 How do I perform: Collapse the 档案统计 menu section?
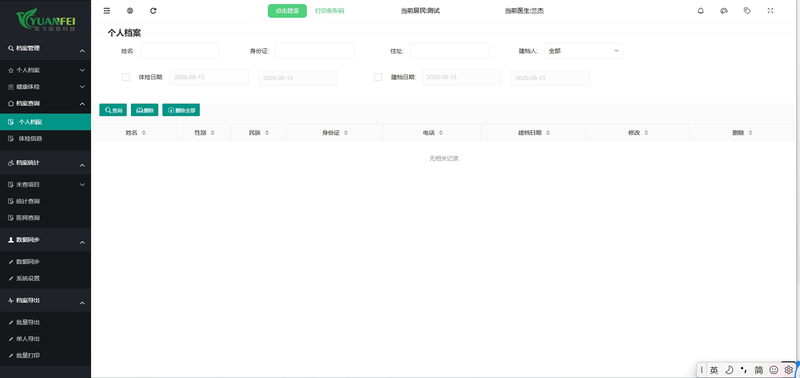click(82, 165)
